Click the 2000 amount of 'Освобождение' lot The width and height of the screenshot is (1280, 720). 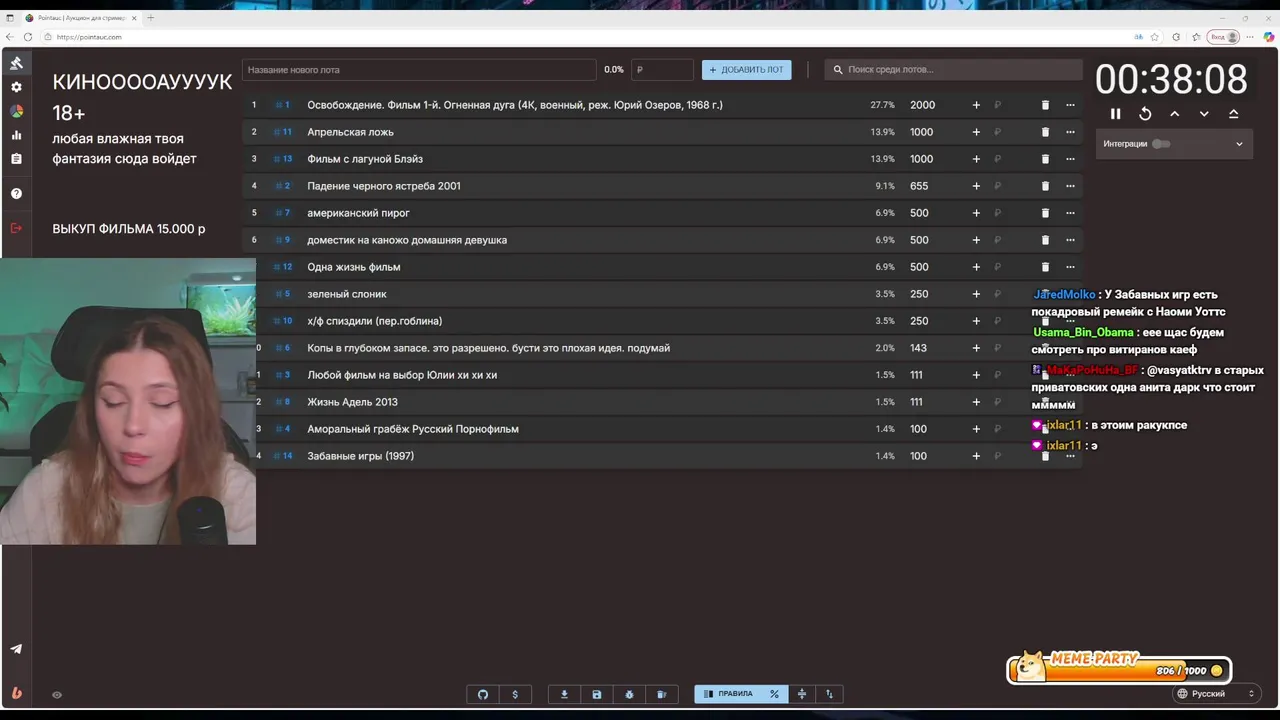pos(922,105)
